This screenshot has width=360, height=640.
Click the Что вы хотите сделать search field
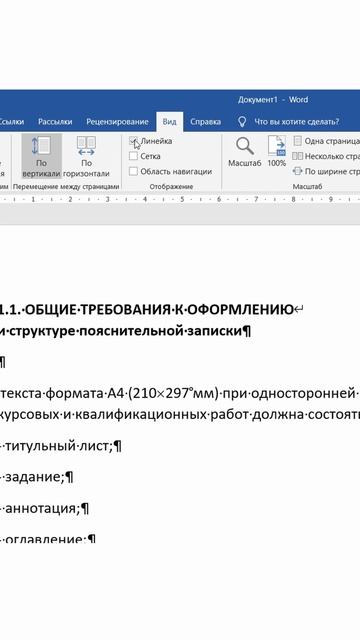[x=297, y=122]
